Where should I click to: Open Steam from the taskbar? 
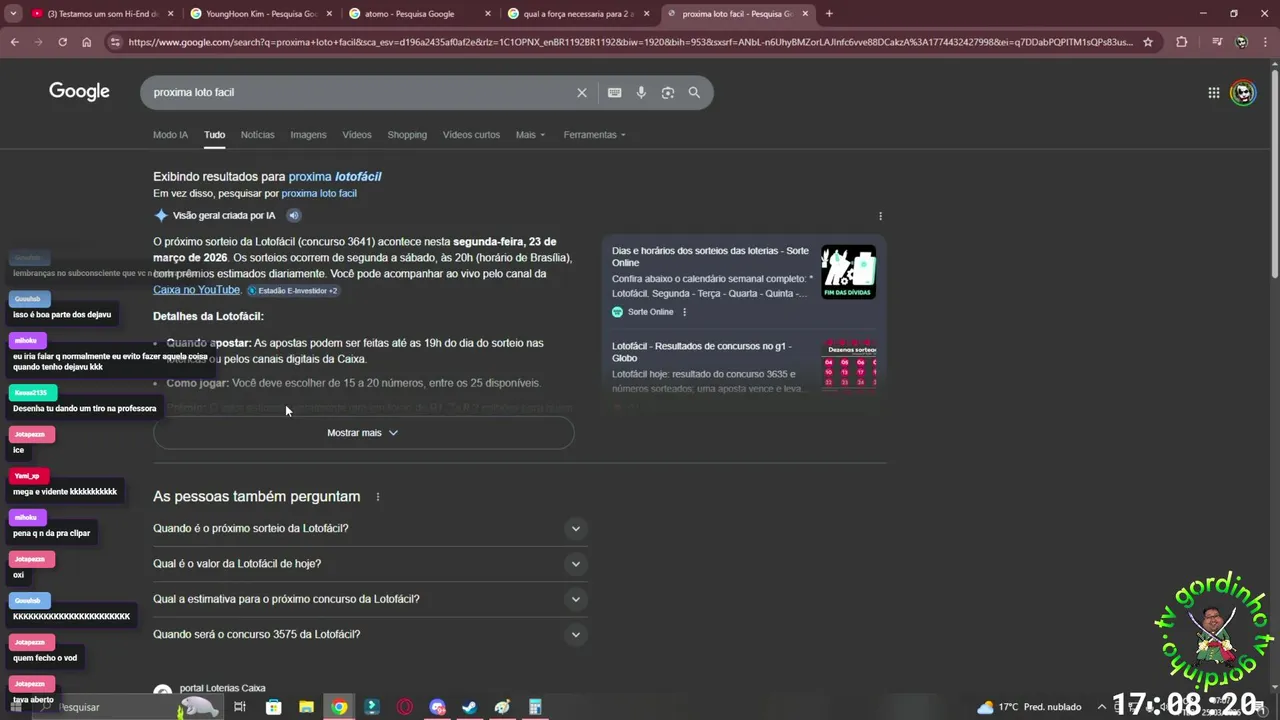click(x=469, y=707)
